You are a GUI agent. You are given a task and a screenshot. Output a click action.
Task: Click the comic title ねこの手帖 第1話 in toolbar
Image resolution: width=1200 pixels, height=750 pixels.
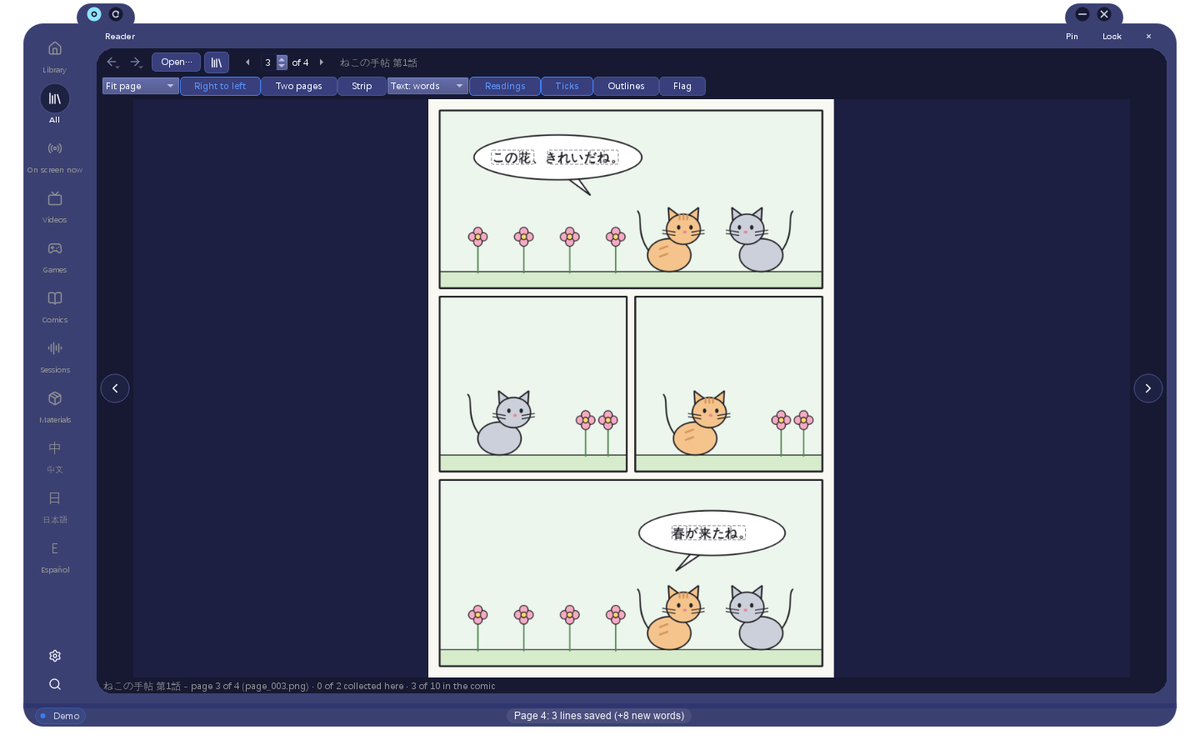point(379,62)
